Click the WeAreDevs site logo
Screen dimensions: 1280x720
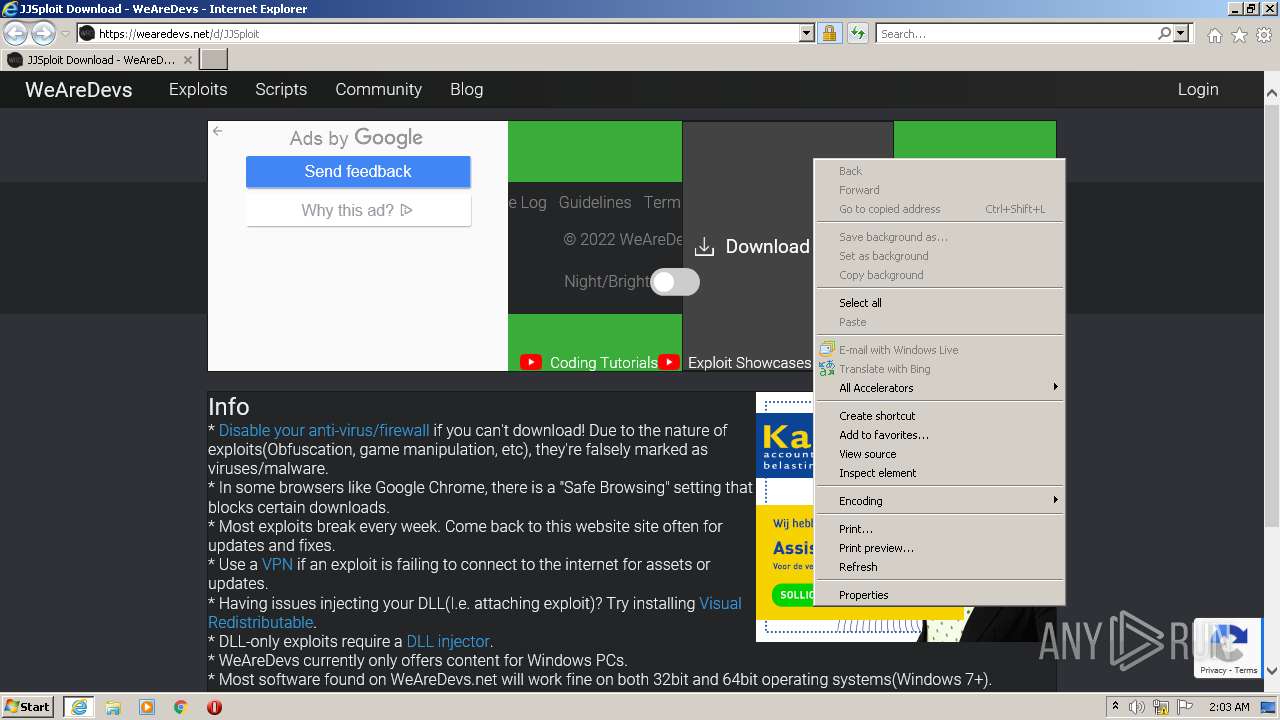(78, 89)
